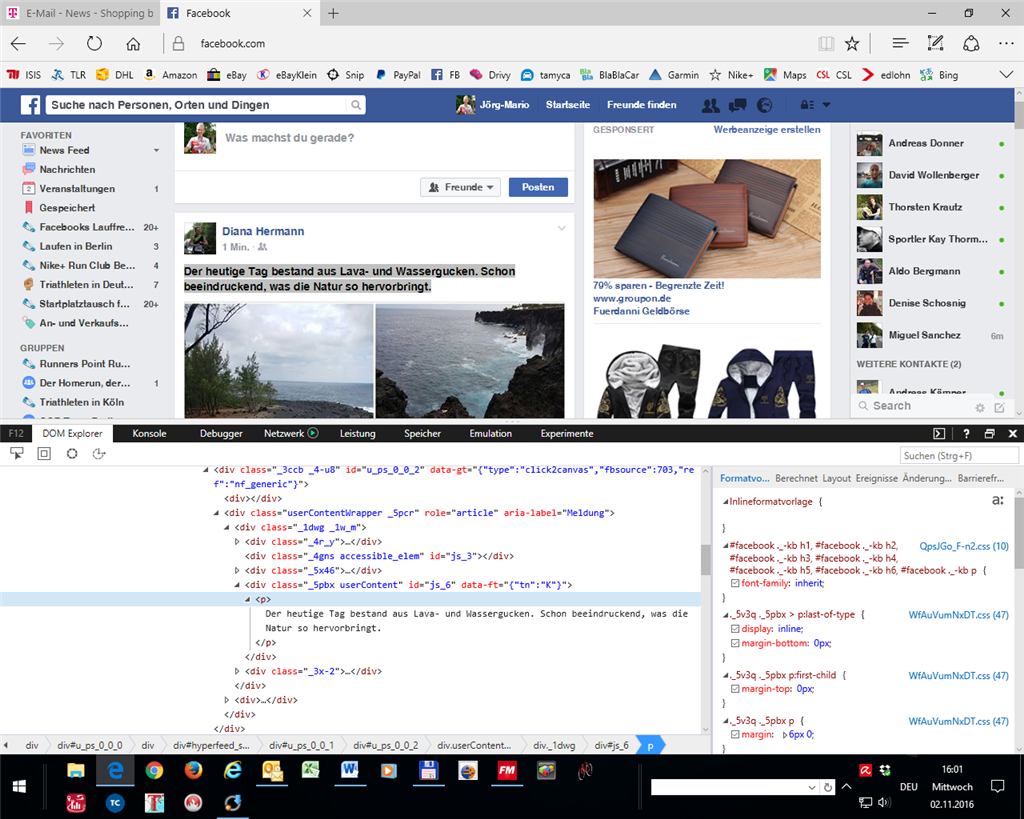Image resolution: width=1024 pixels, height=819 pixels.
Task: Open the F12 console toggle icon
Action: [938, 434]
